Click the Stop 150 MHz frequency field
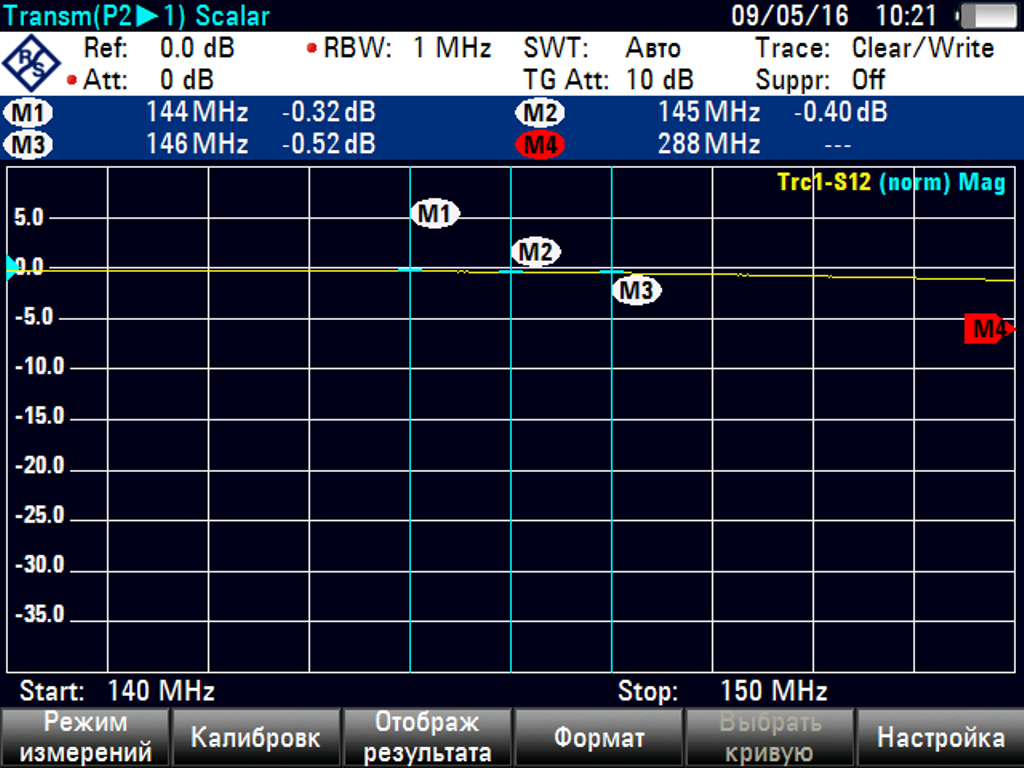This screenshot has height=768, width=1024. coord(722,691)
